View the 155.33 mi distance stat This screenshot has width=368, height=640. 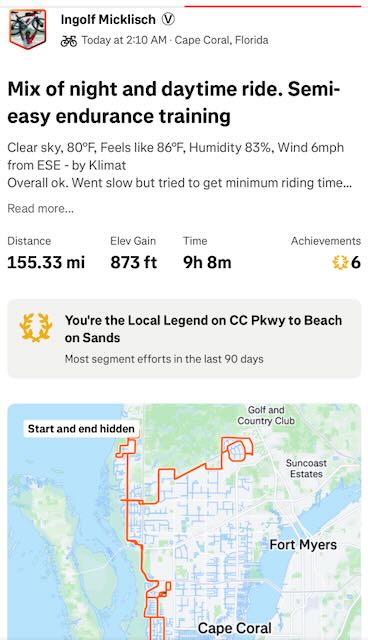coord(46,262)
